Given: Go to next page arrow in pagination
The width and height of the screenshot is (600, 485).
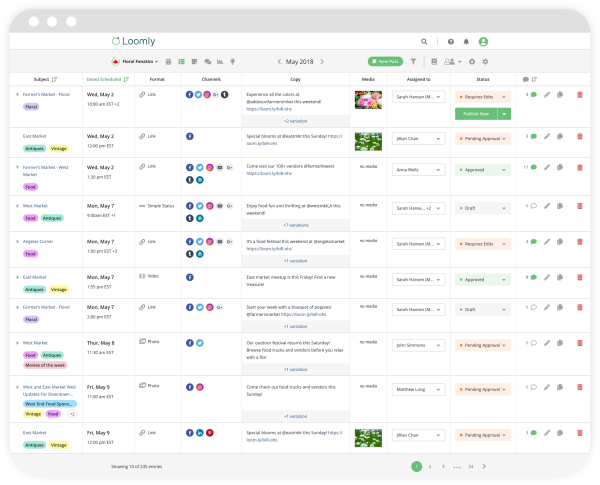Looking at the screenshot, I should pos(484,467).
